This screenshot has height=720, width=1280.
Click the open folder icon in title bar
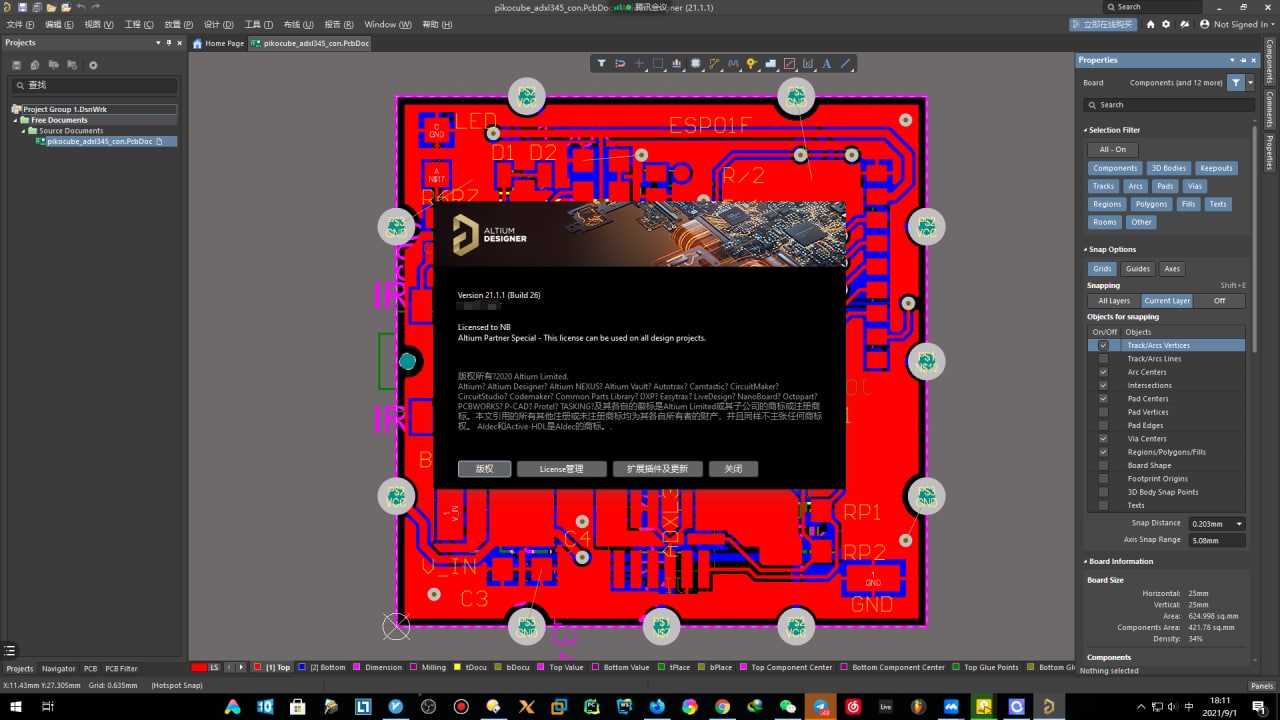click(x=51, y=7)
